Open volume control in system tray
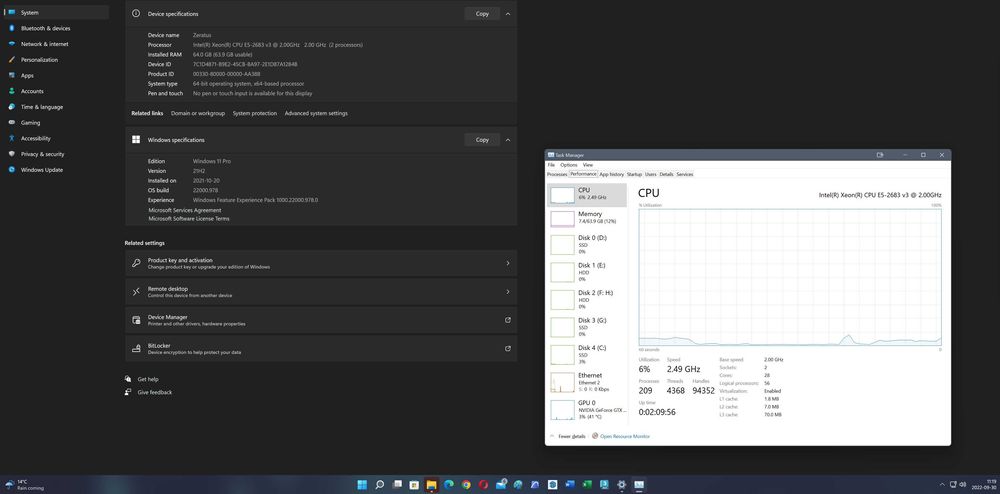The height and width of the screenshot is (494, 1000). (x=962, y=485)
